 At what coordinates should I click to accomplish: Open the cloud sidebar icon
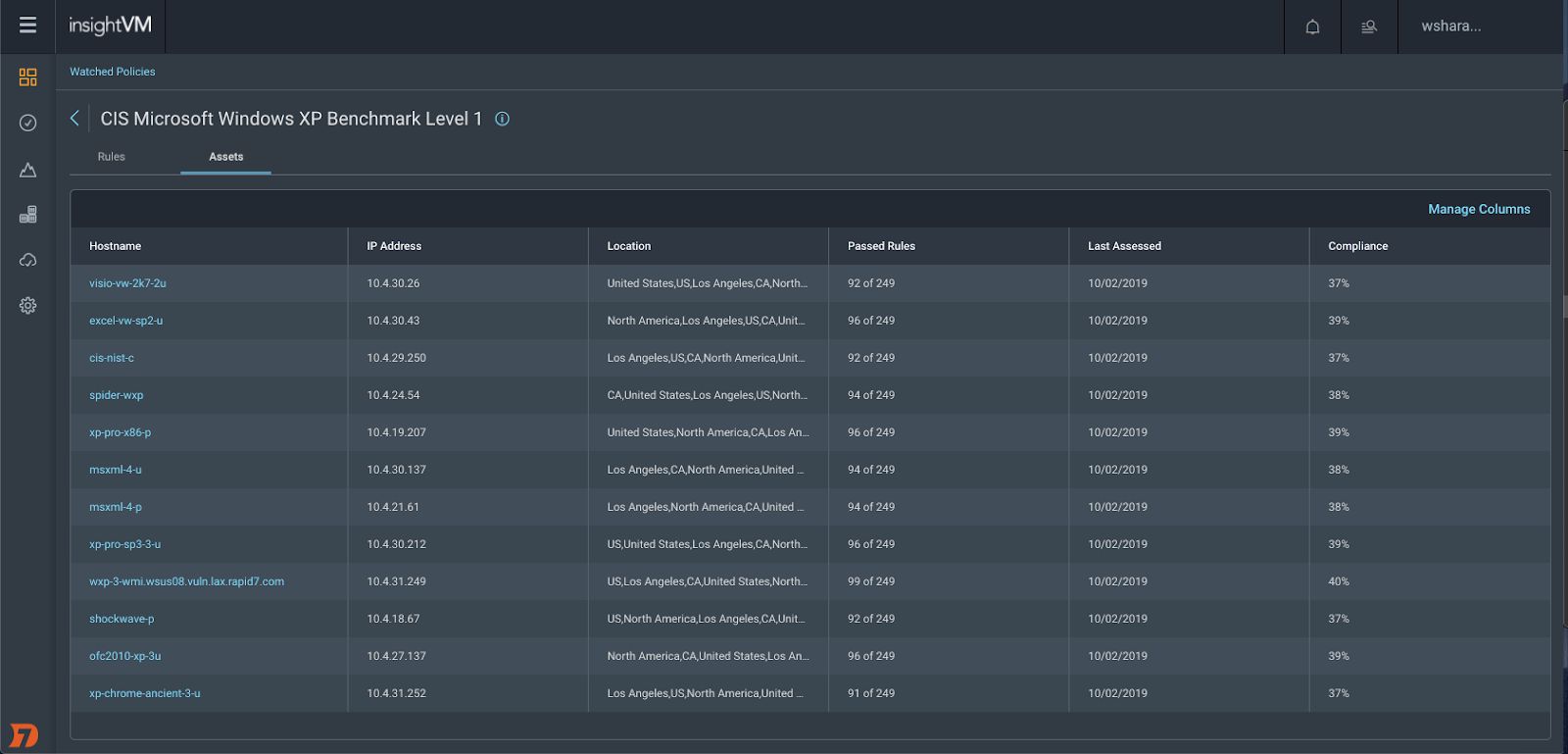click(x=27, y=260)
